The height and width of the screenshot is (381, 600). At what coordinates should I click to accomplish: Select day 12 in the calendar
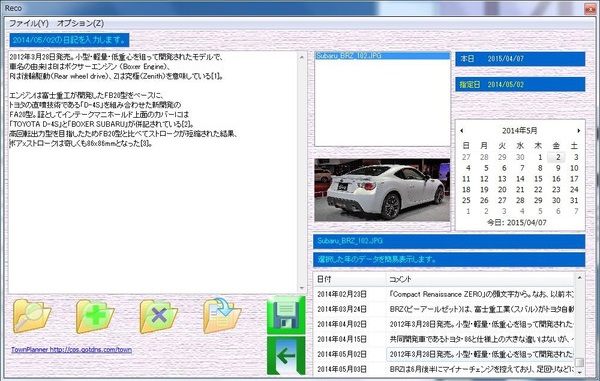pos(484,179)
